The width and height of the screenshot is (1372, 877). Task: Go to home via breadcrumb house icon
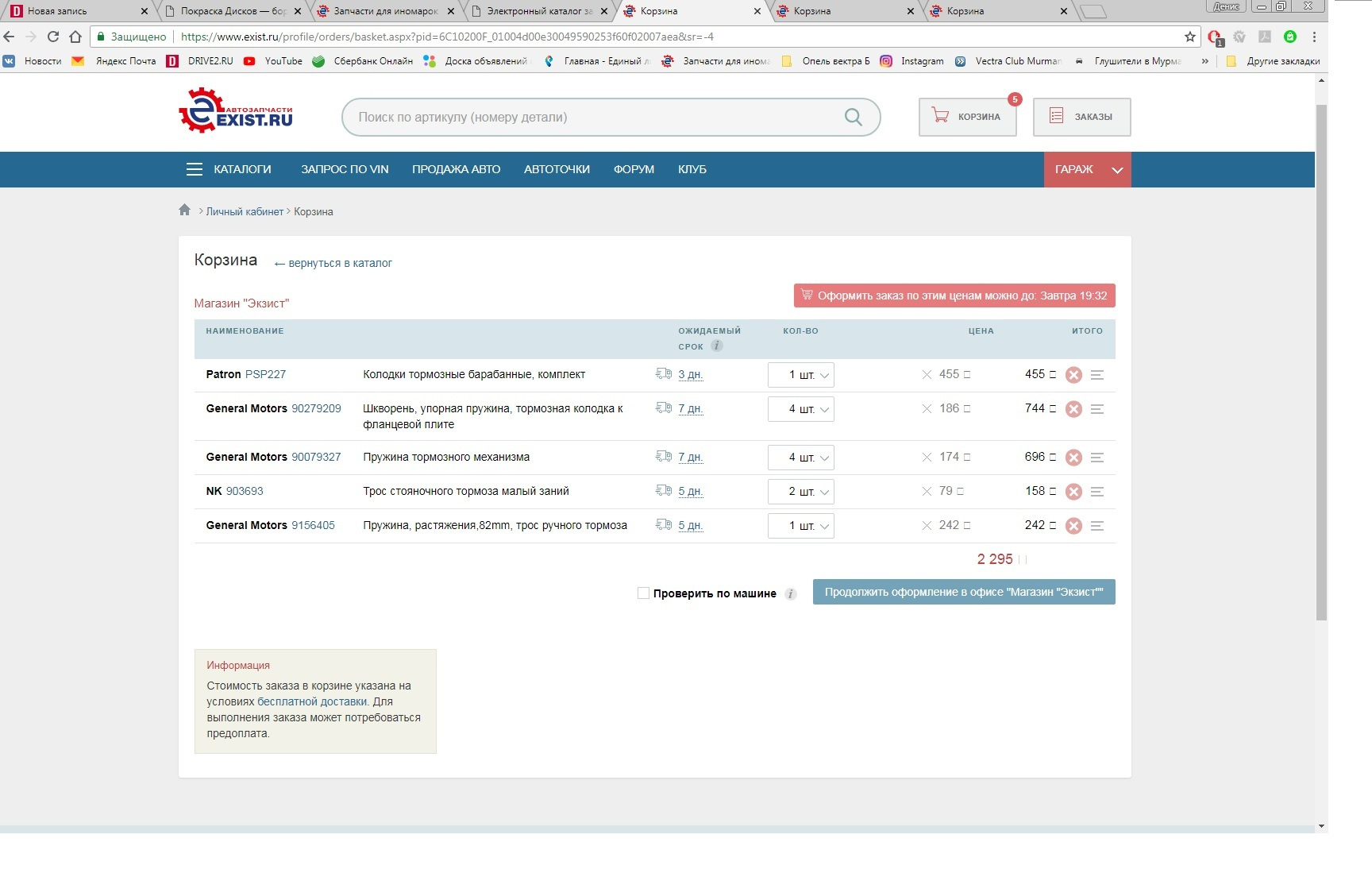184,210
